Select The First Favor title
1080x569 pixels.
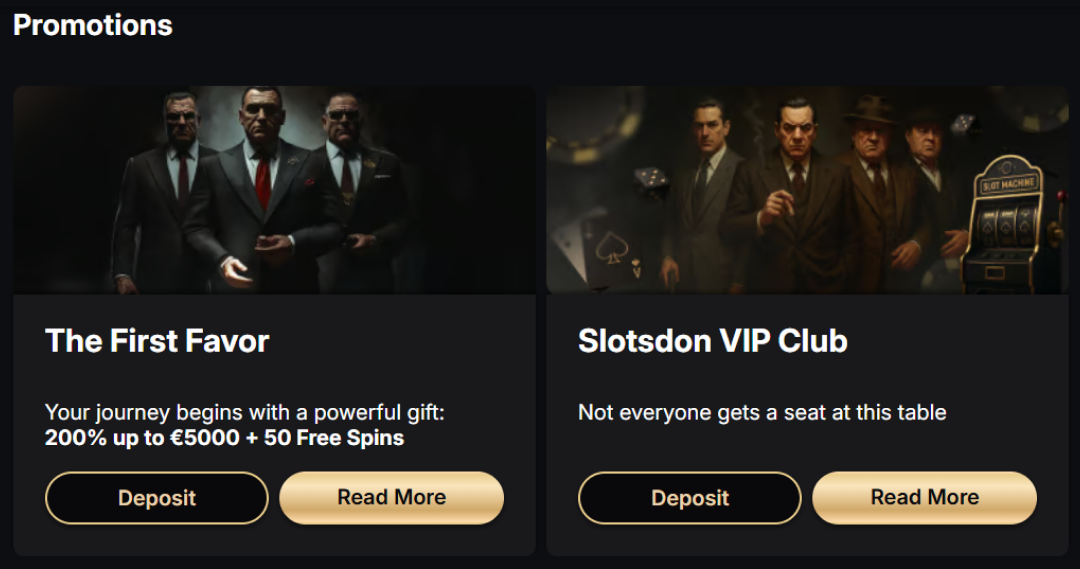(x=157, y=341)
